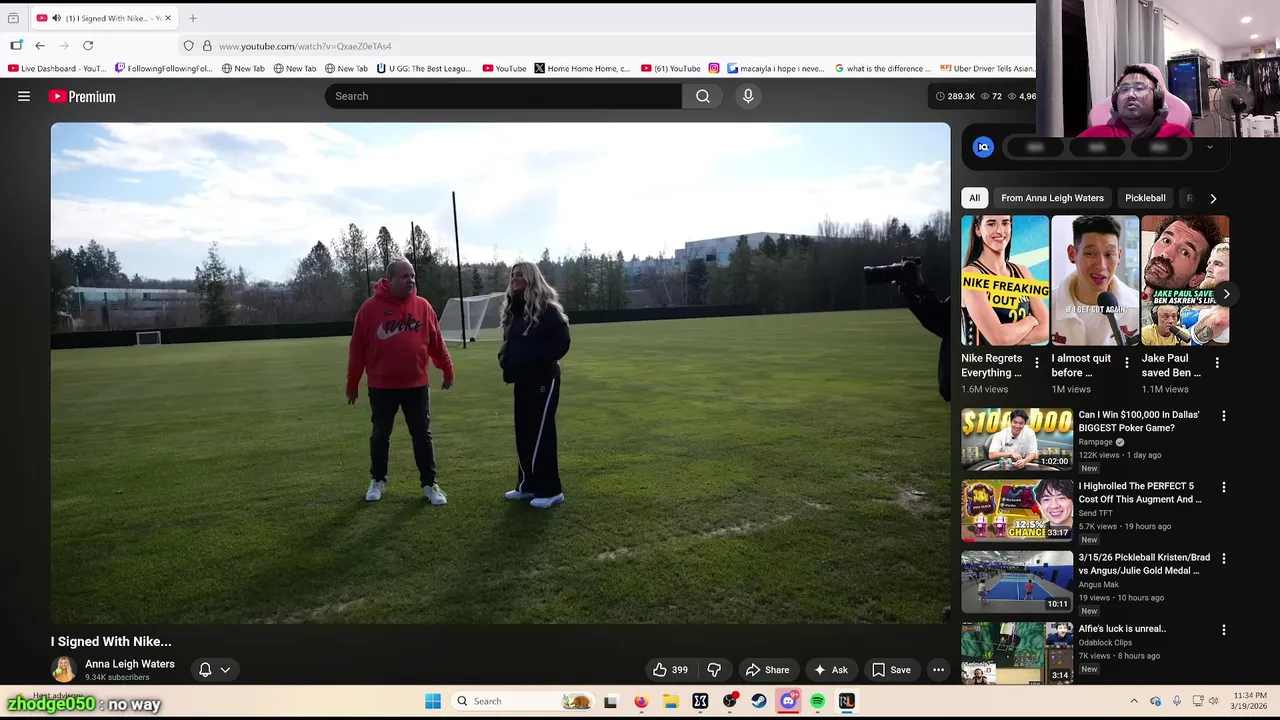Open options for Pickleball Gold Medal video
The width and height of the screenshot is (1280, 720).
(1223, 558)
